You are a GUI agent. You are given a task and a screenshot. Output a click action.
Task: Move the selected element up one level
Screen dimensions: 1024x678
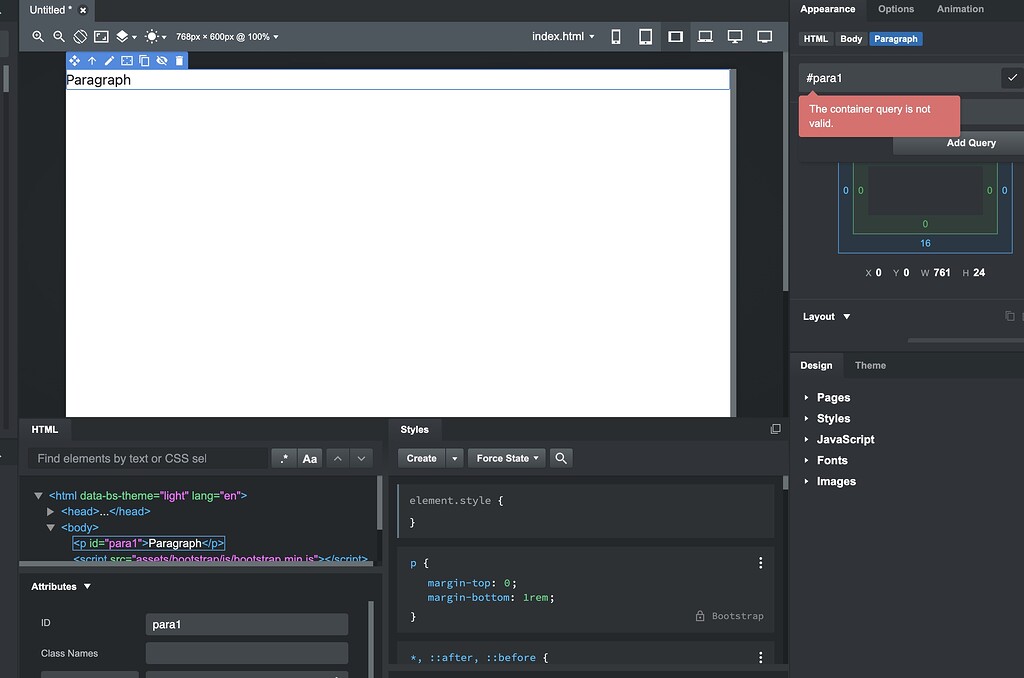(92, 60)
